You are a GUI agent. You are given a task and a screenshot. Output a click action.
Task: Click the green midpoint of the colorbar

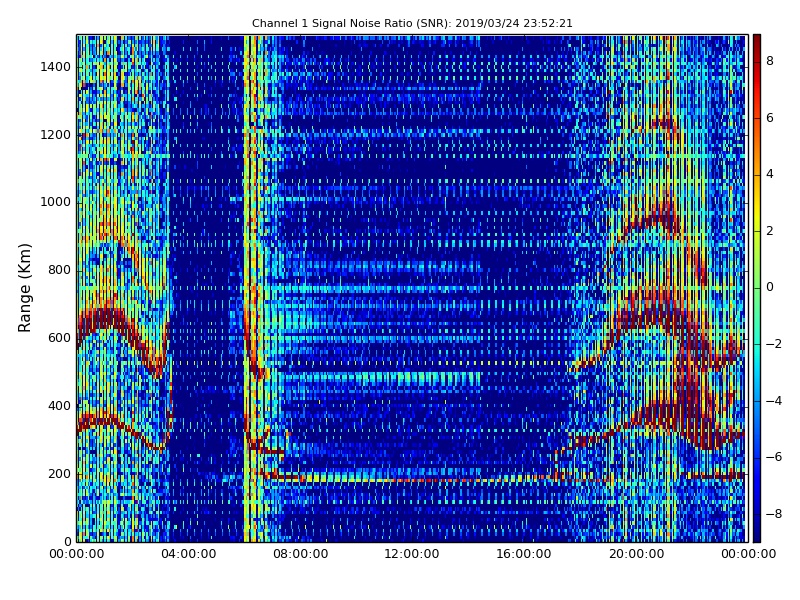757,288
